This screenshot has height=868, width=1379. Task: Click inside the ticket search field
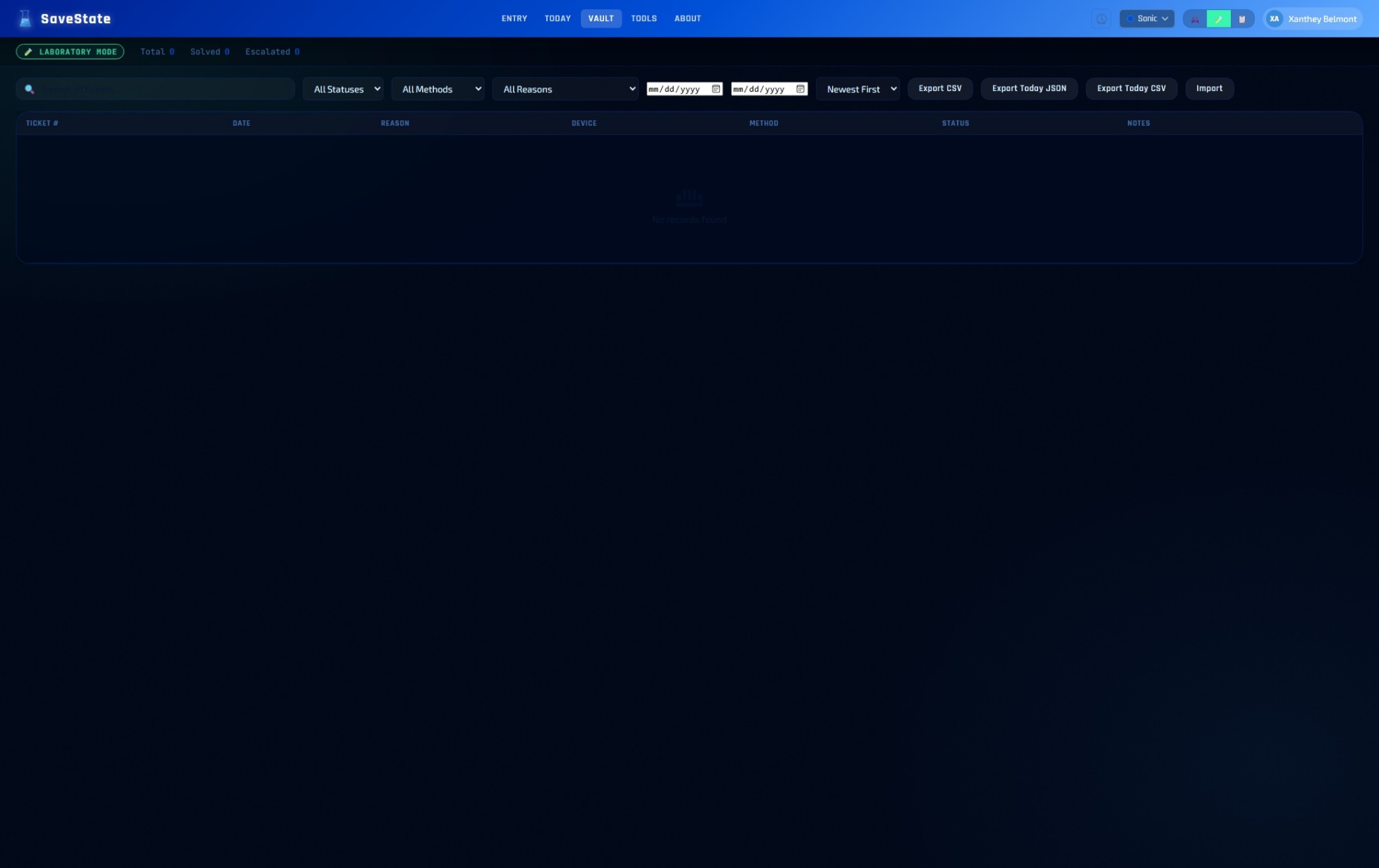[155, 88]
